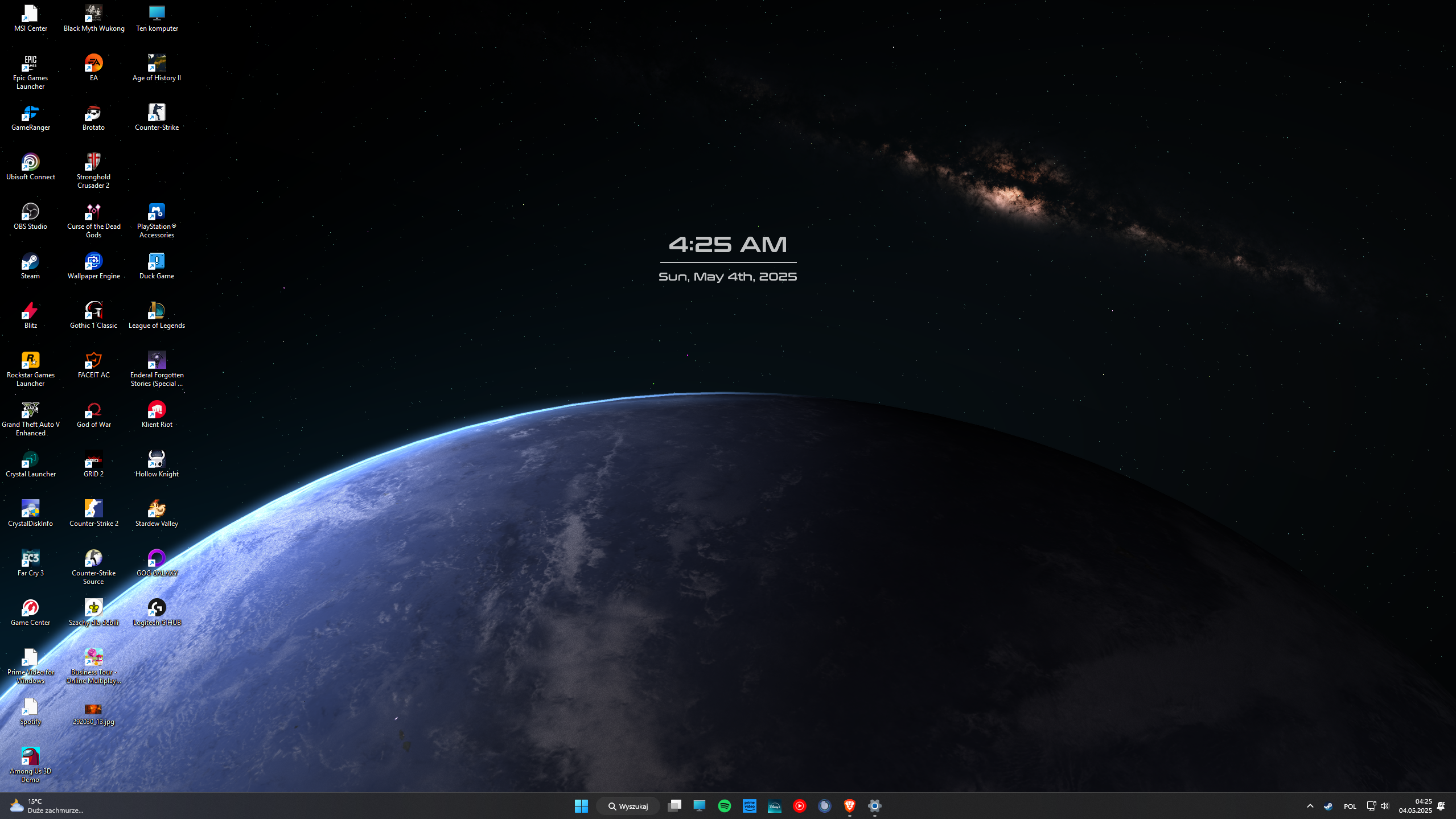Click the Among Us 3D Demo icon
1456x819 pixels.
pyautogui.click(x=31, y=765)
